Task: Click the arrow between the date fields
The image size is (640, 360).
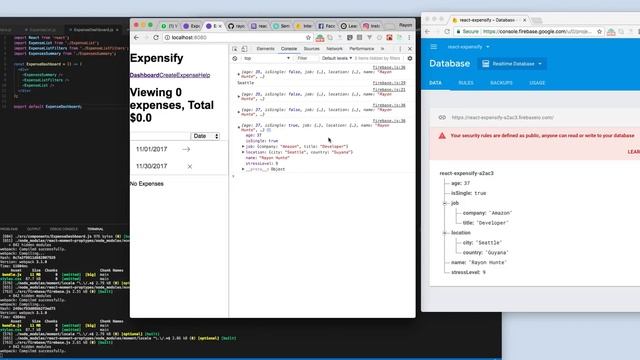Action: [x=186, y=149]
